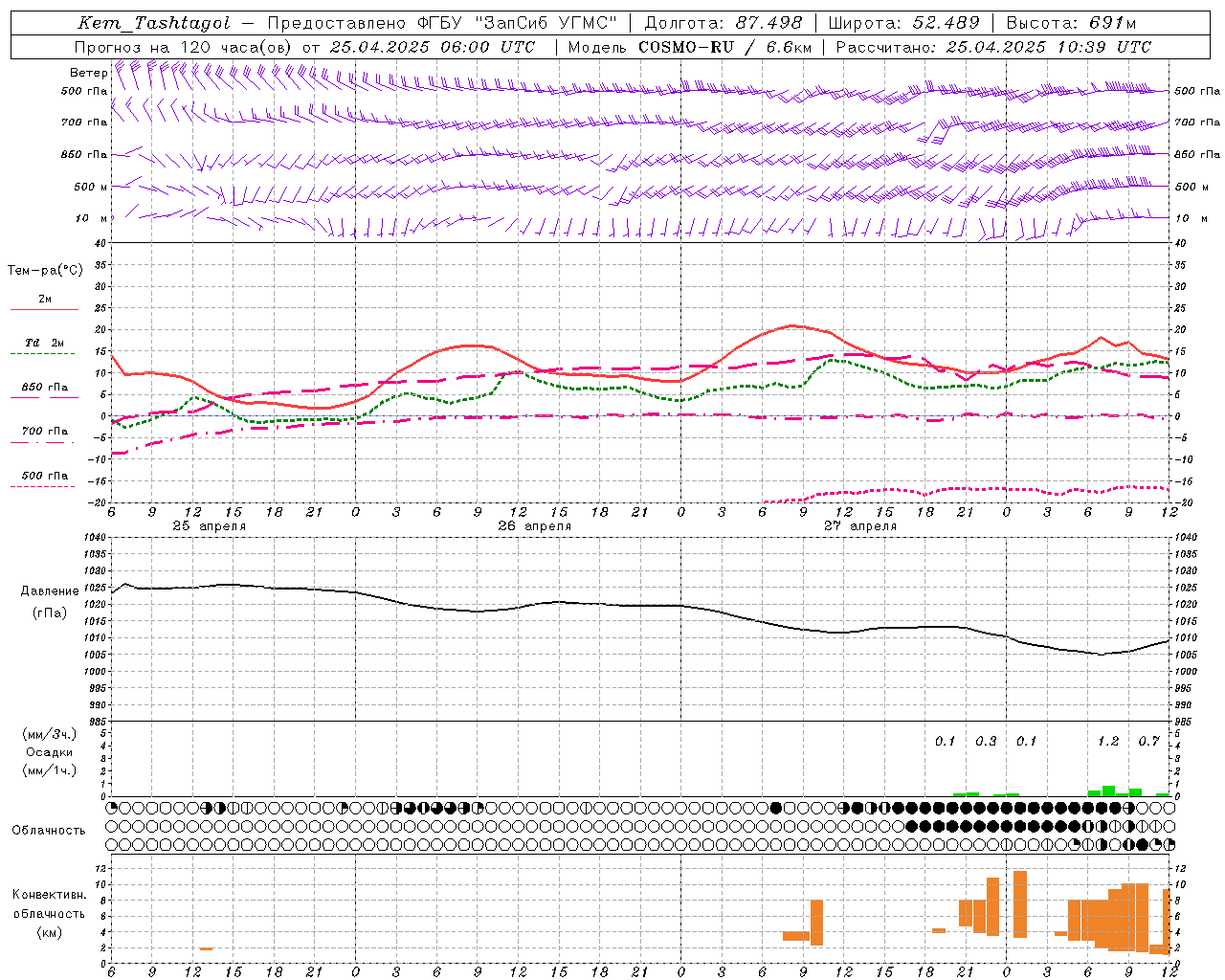Click the 'Конвективн.' convective cloud label
This screenshot has height=980, width=1225.
point(49,895)
